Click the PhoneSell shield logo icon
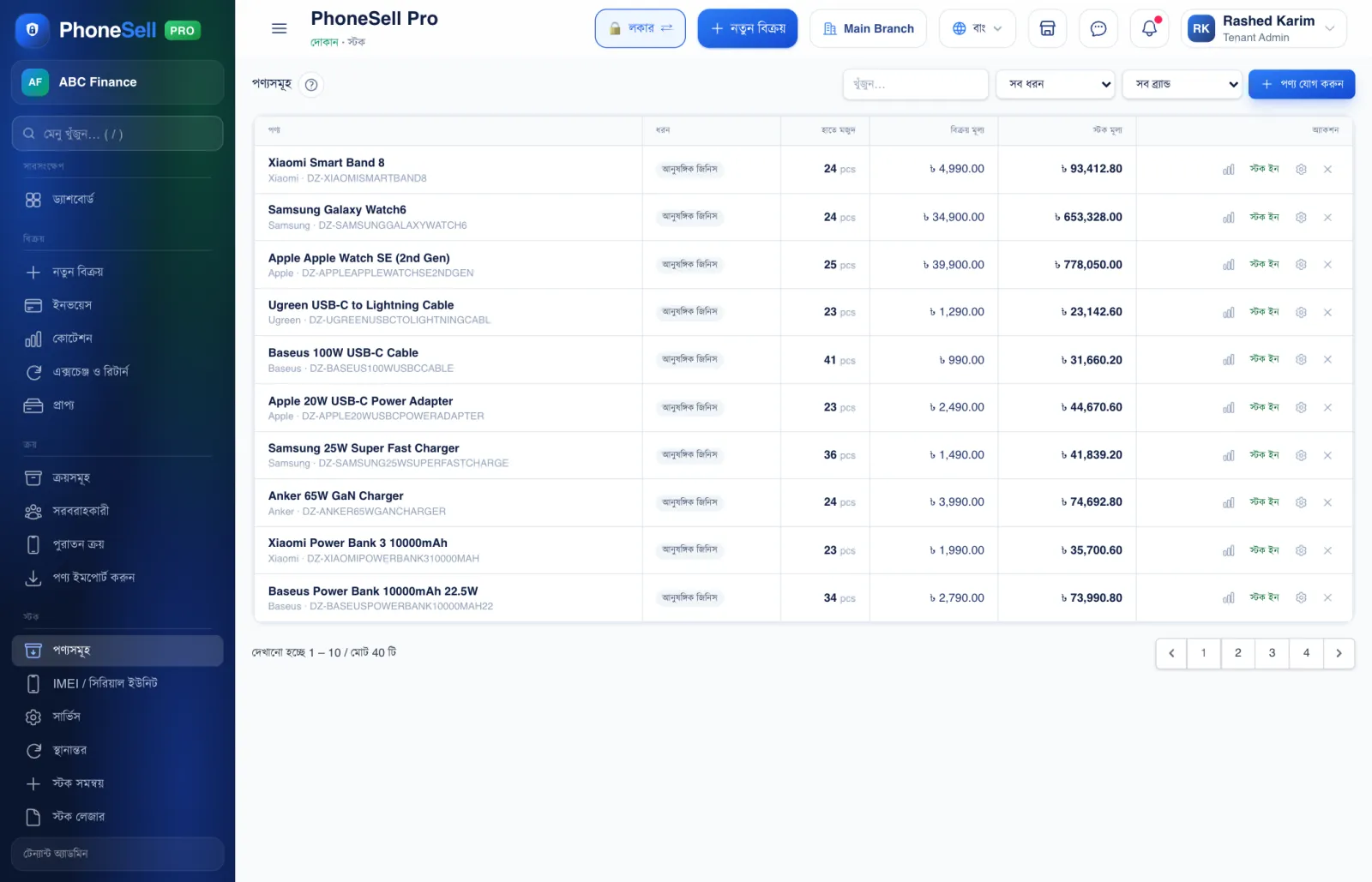The height and width of the screenshot is (882, 1372). 33,30
